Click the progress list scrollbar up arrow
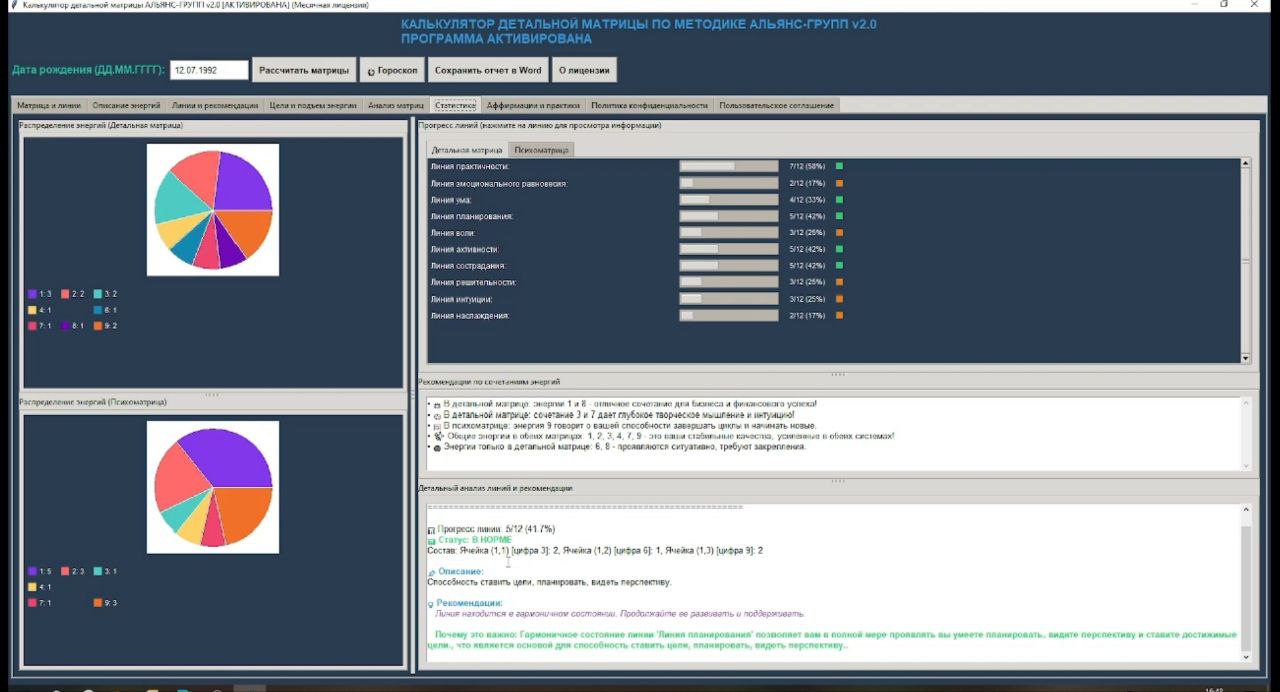Image resolution: width=1280 pixels, height=692 pixels. click(x=1246, y=163)
